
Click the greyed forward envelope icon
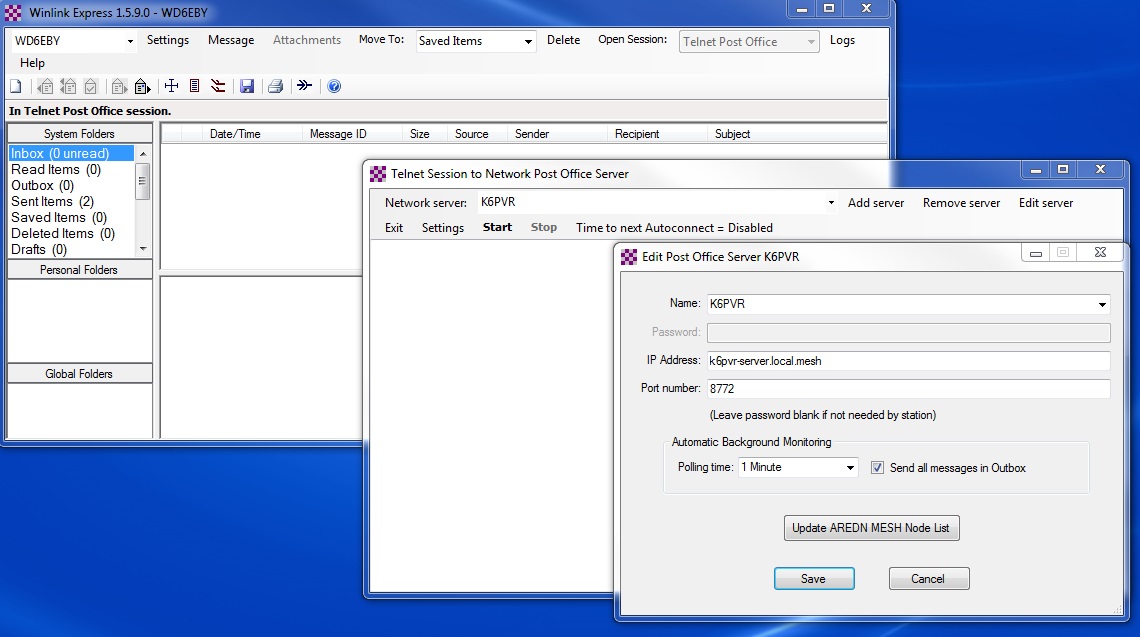pyautogui.click(x=119, y=87)
